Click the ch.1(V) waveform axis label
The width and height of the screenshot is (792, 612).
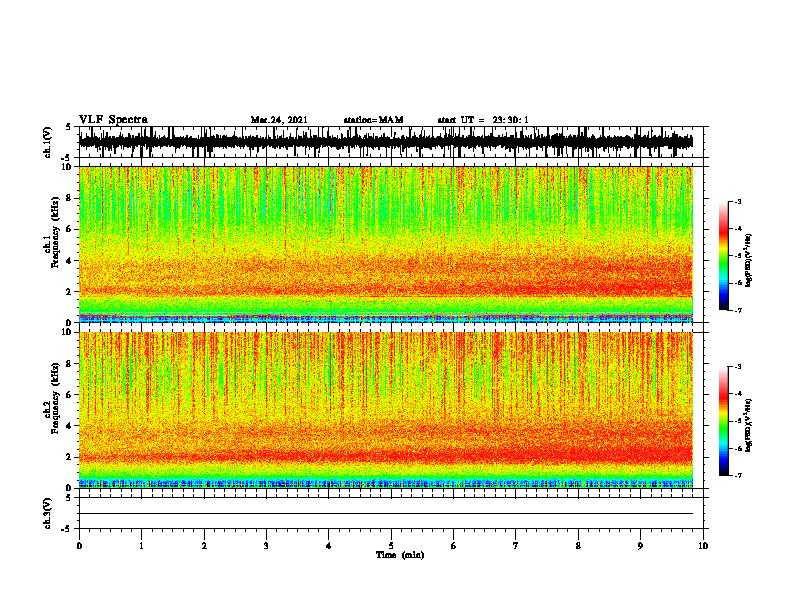48,142
